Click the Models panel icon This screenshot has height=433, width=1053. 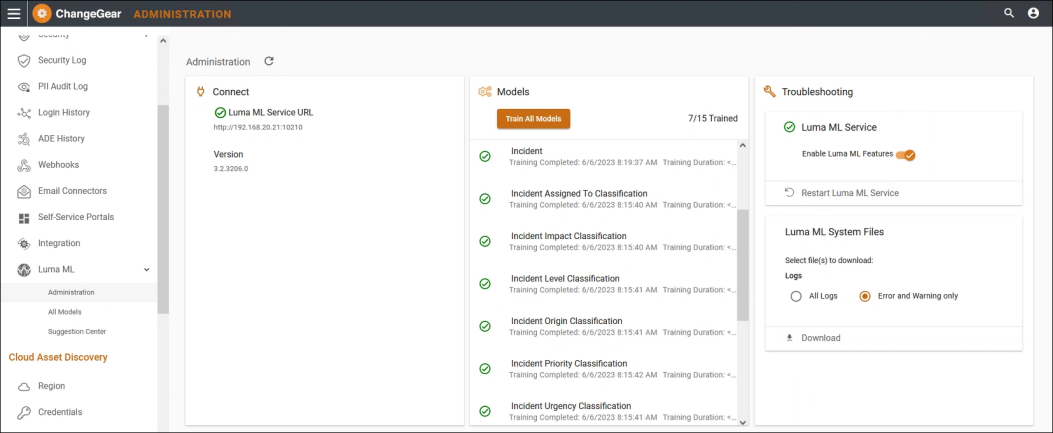485,92
